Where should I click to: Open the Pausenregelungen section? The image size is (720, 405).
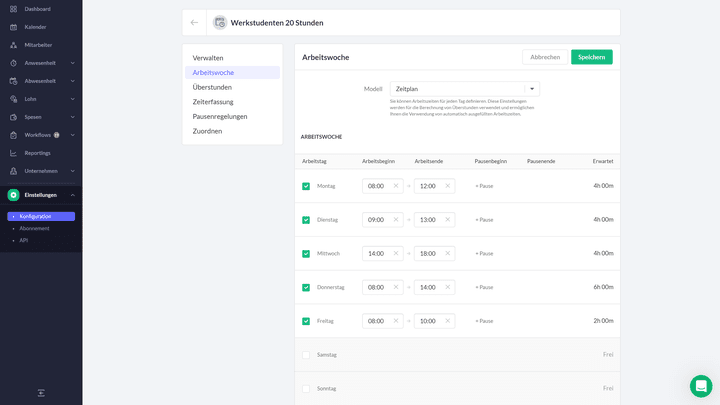pos(219,116)
